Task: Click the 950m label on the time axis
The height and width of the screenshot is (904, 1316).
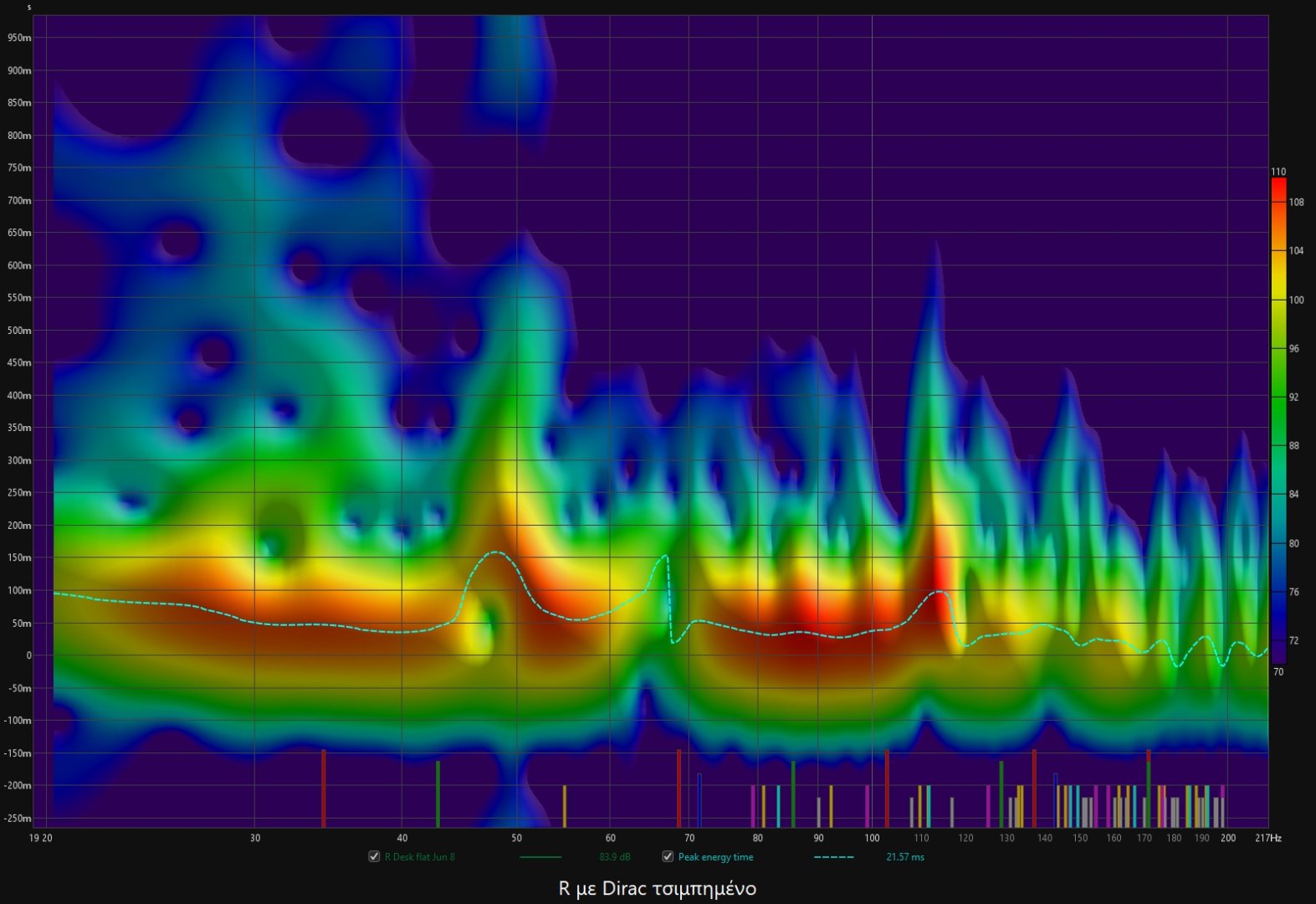Action: pos(19,38)
